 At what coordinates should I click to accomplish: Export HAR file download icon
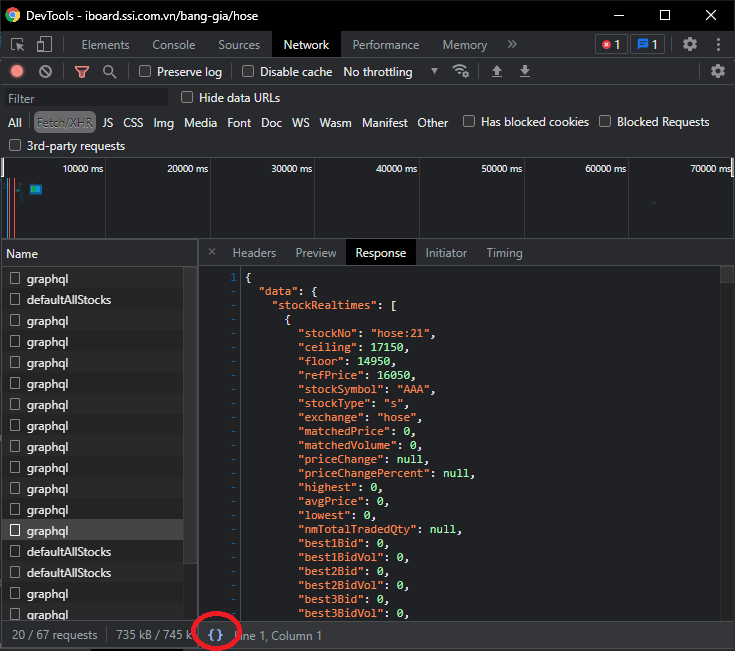click(x=525, y=71)
